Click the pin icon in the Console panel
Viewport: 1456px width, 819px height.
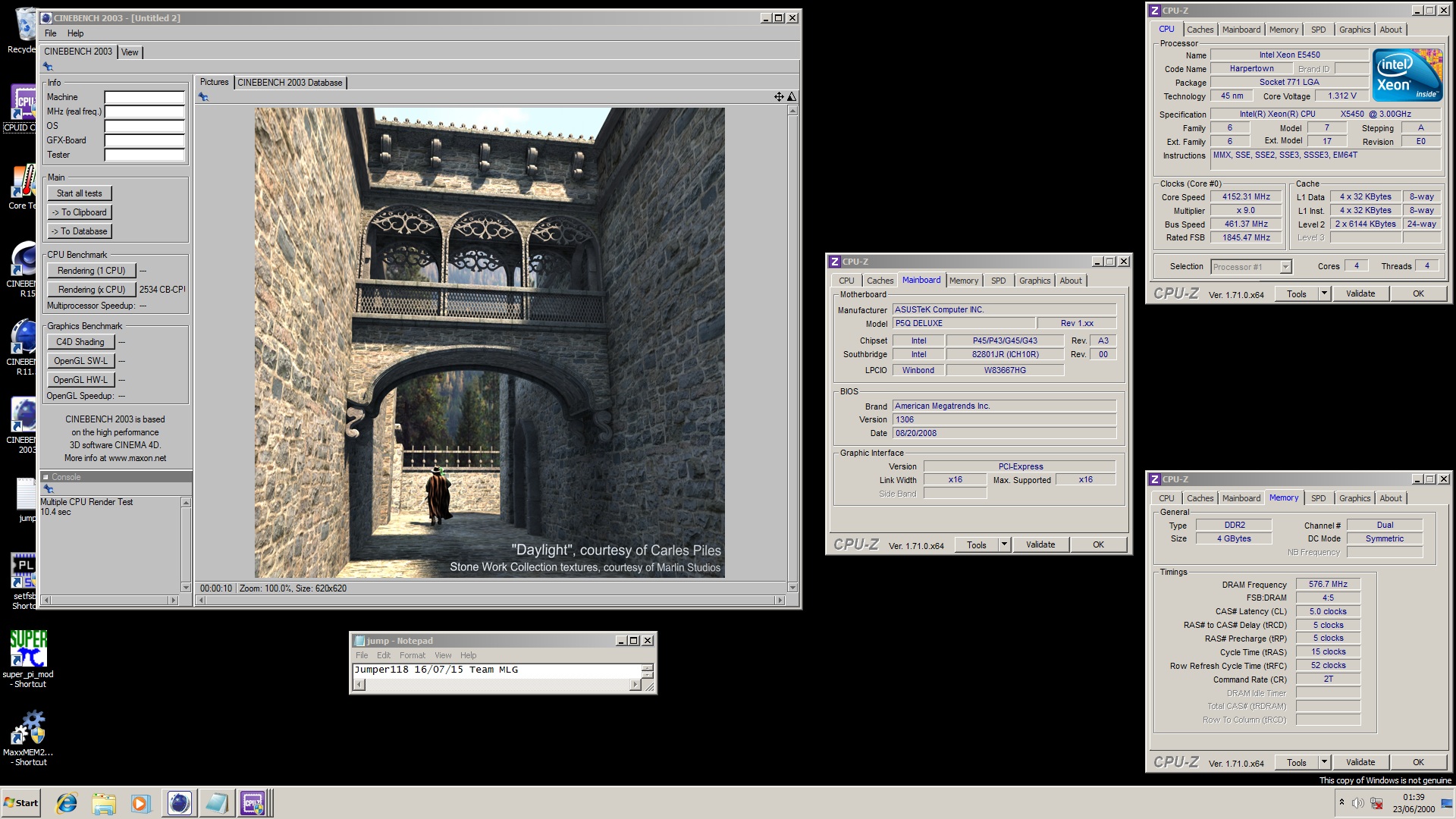[48, 489]
